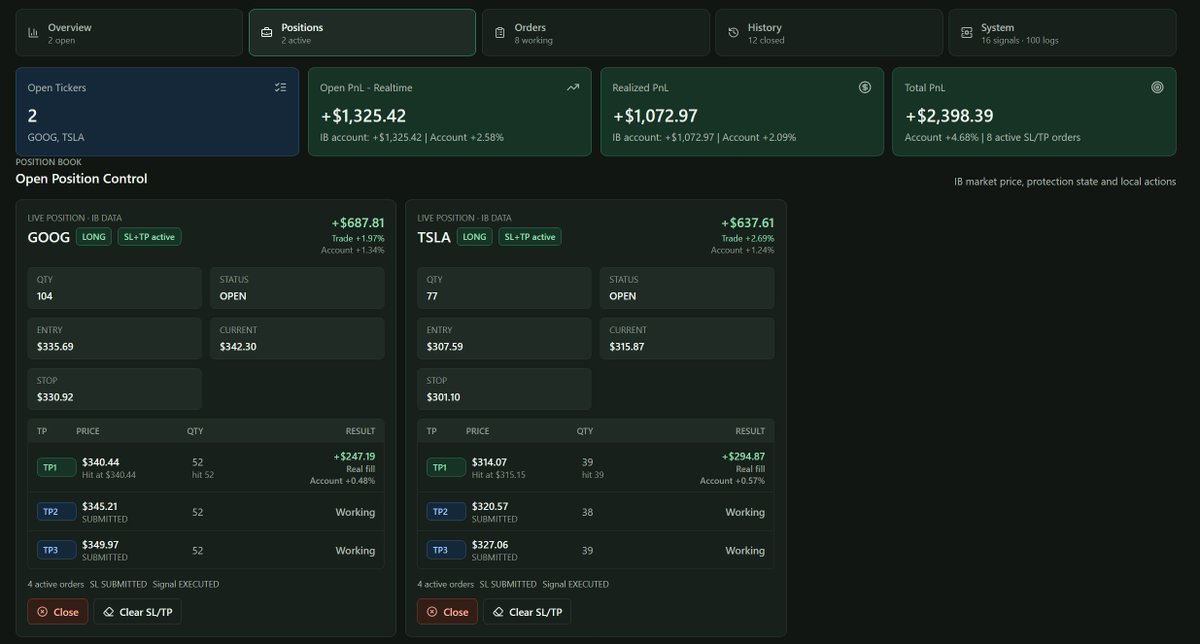Click GOOG '4 active orders' status text
The image size is (1200, 644).
(x=55, y=584)
